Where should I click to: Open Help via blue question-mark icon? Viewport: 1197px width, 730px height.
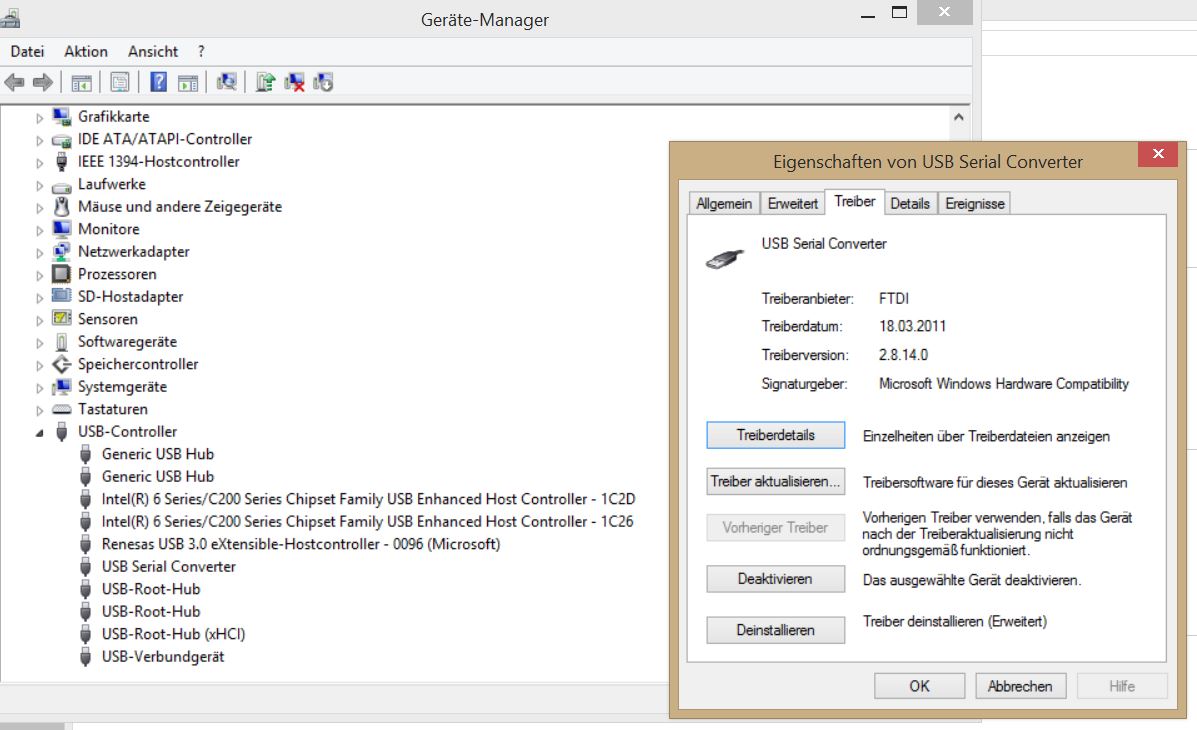pos(158,82)
